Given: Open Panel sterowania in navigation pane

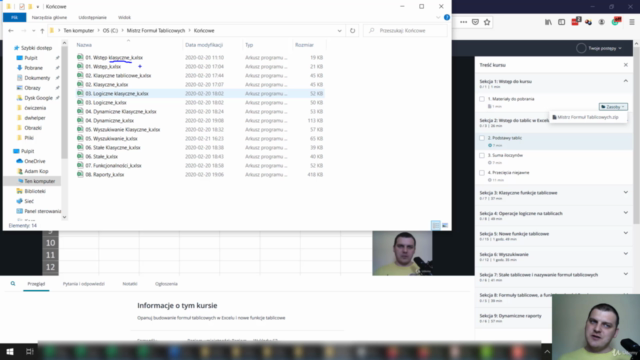Looking at the screenshot, I should 42,211.
